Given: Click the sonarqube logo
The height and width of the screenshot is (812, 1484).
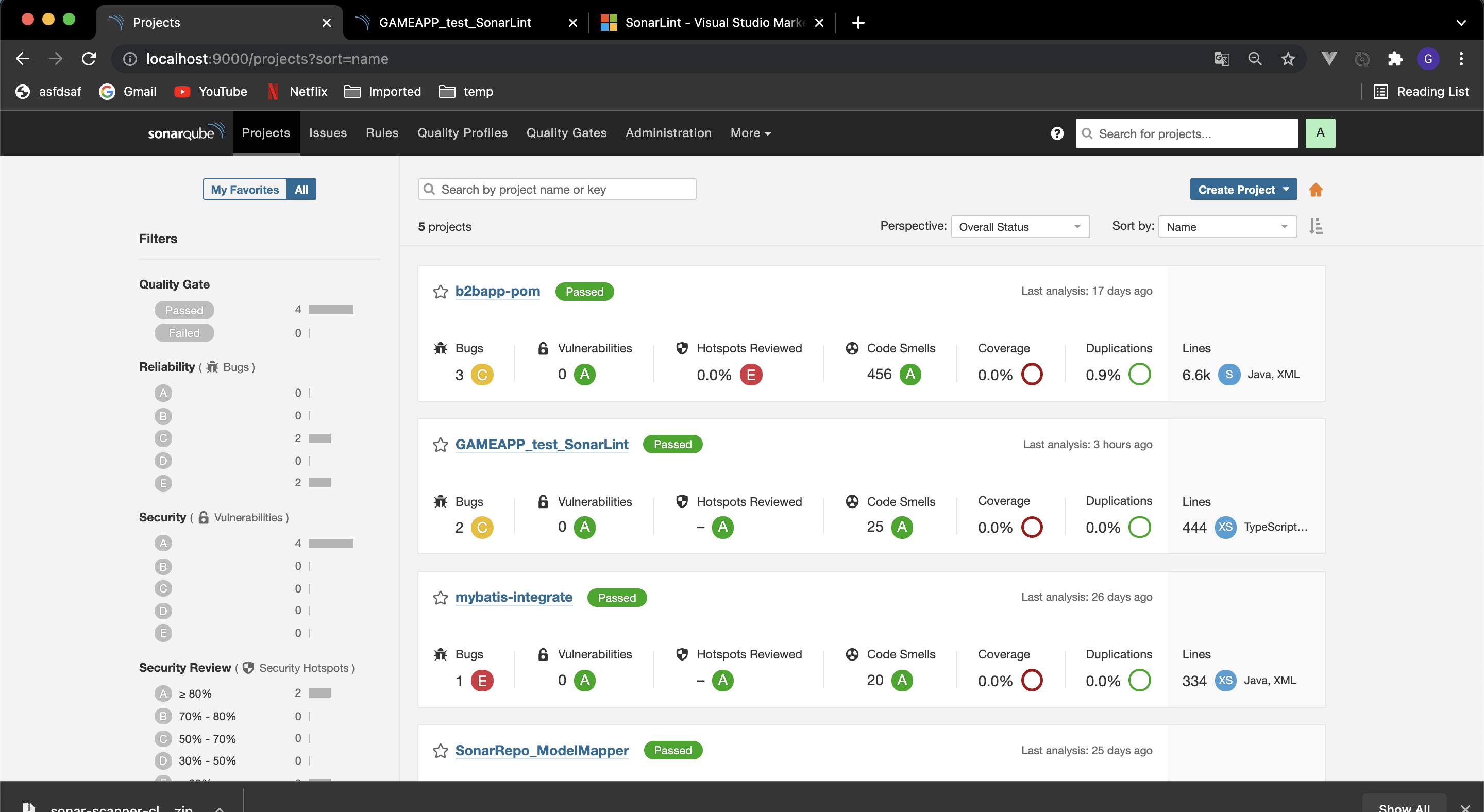Looking at the screenshot, I should click(186, 132).
